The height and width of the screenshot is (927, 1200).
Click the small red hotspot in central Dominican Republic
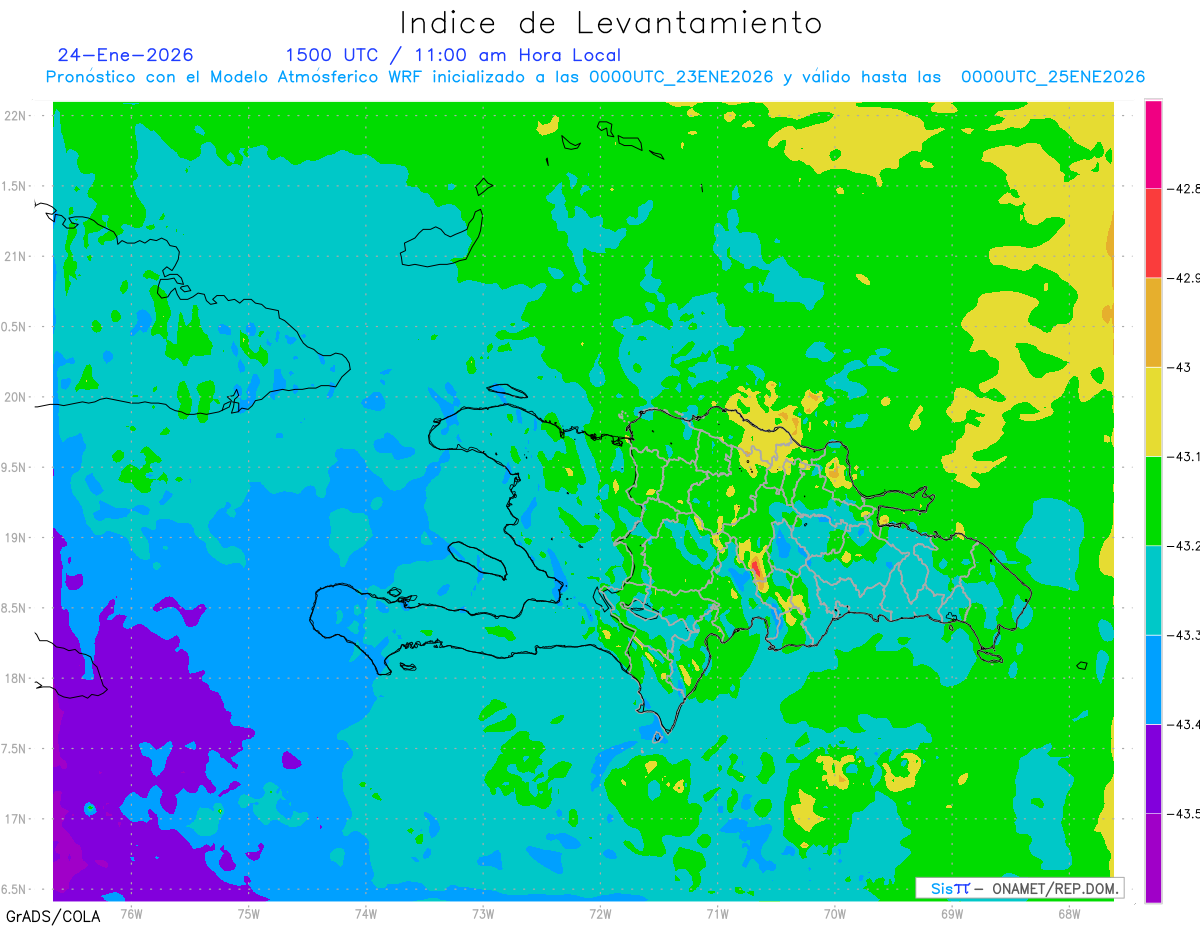click(x=756, y=569)
